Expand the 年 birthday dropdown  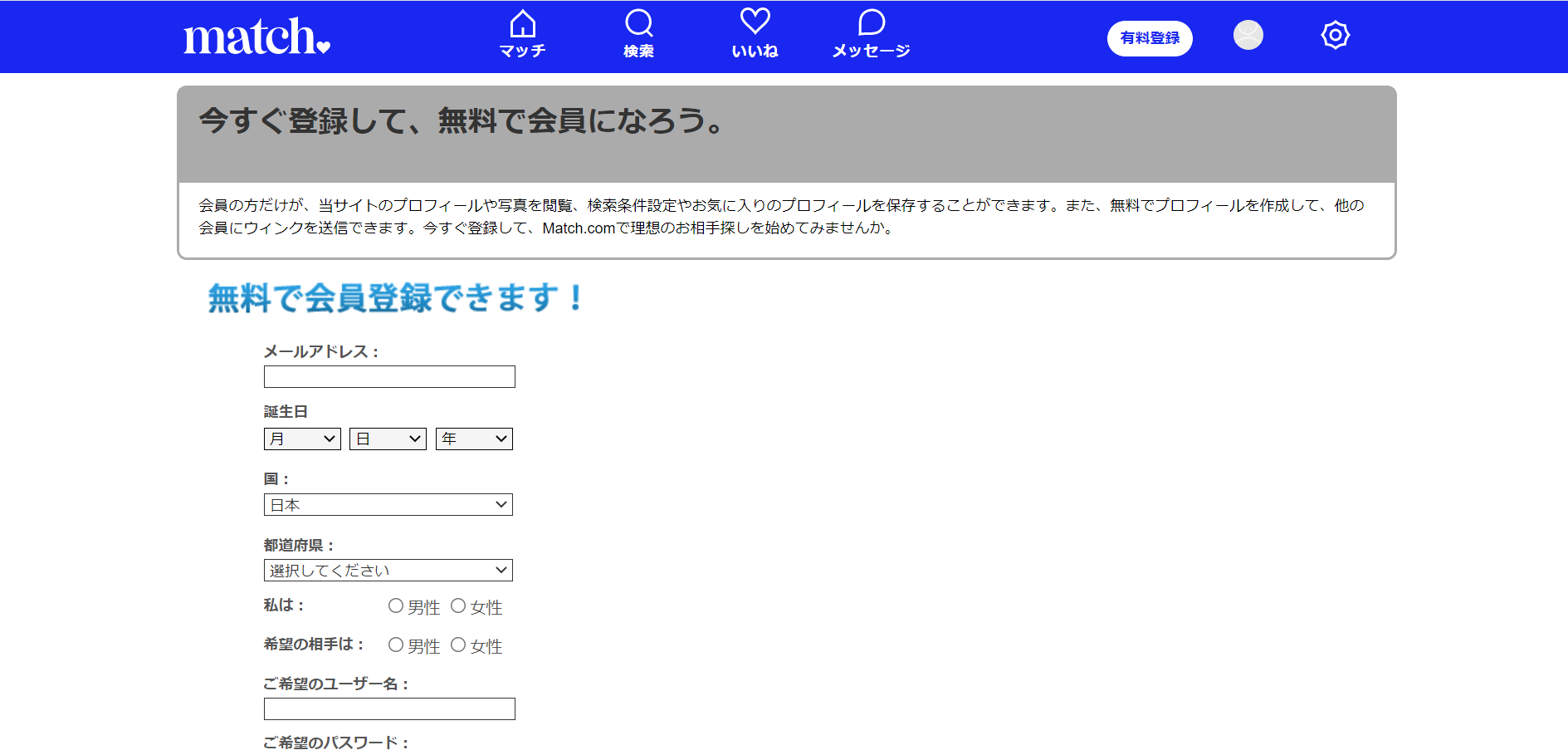pyautogui.click(x=474, y=439)
